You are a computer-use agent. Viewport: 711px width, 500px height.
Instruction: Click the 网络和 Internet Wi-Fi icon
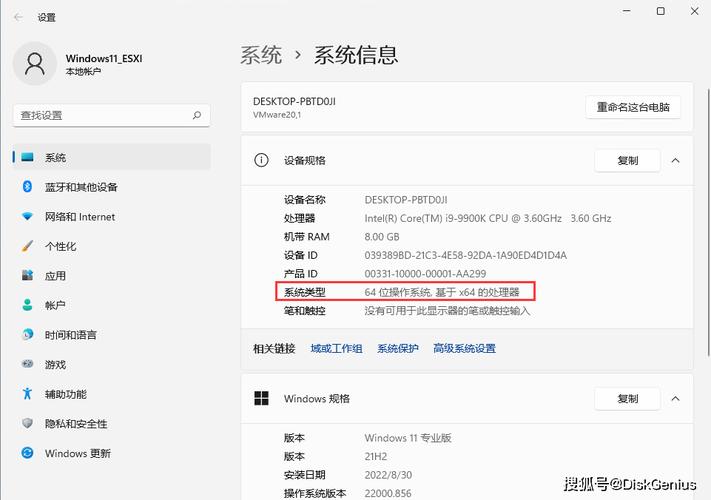pyautogui.click(x=27, y=216)
